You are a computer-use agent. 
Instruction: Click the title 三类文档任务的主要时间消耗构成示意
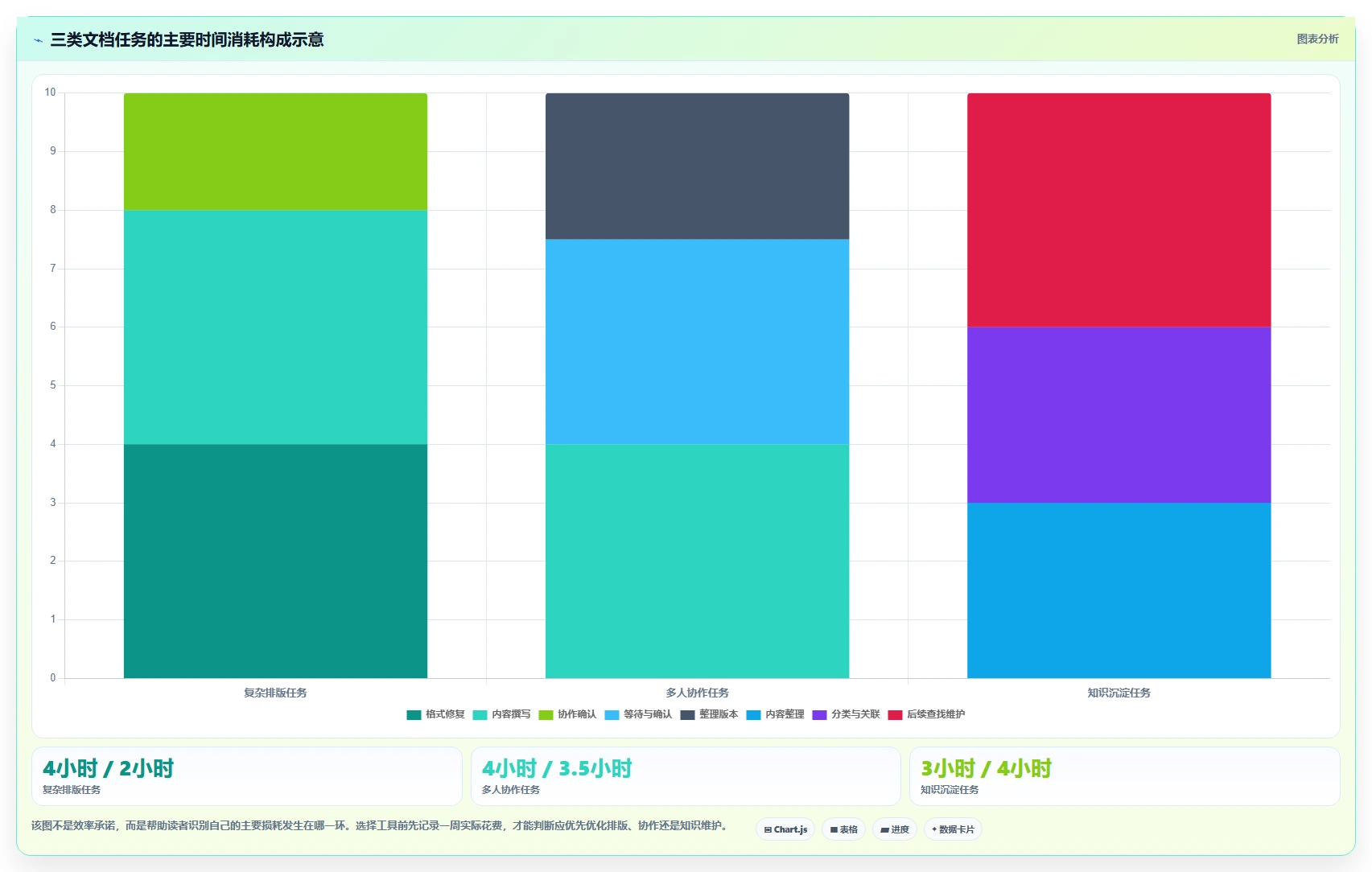[x=187, y=39]
